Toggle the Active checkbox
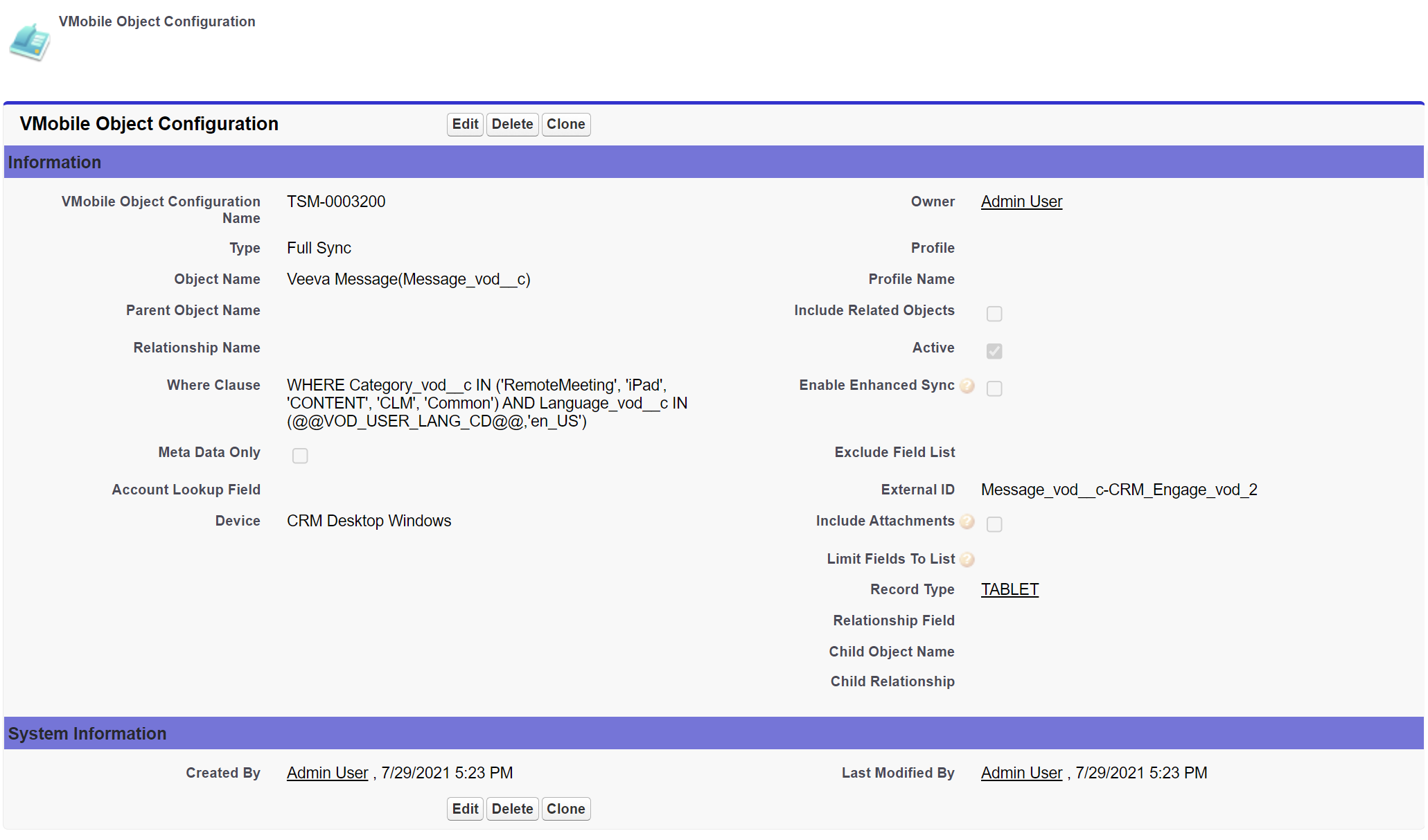Viewport: 1428px width, 840px height. coord(994,351)
